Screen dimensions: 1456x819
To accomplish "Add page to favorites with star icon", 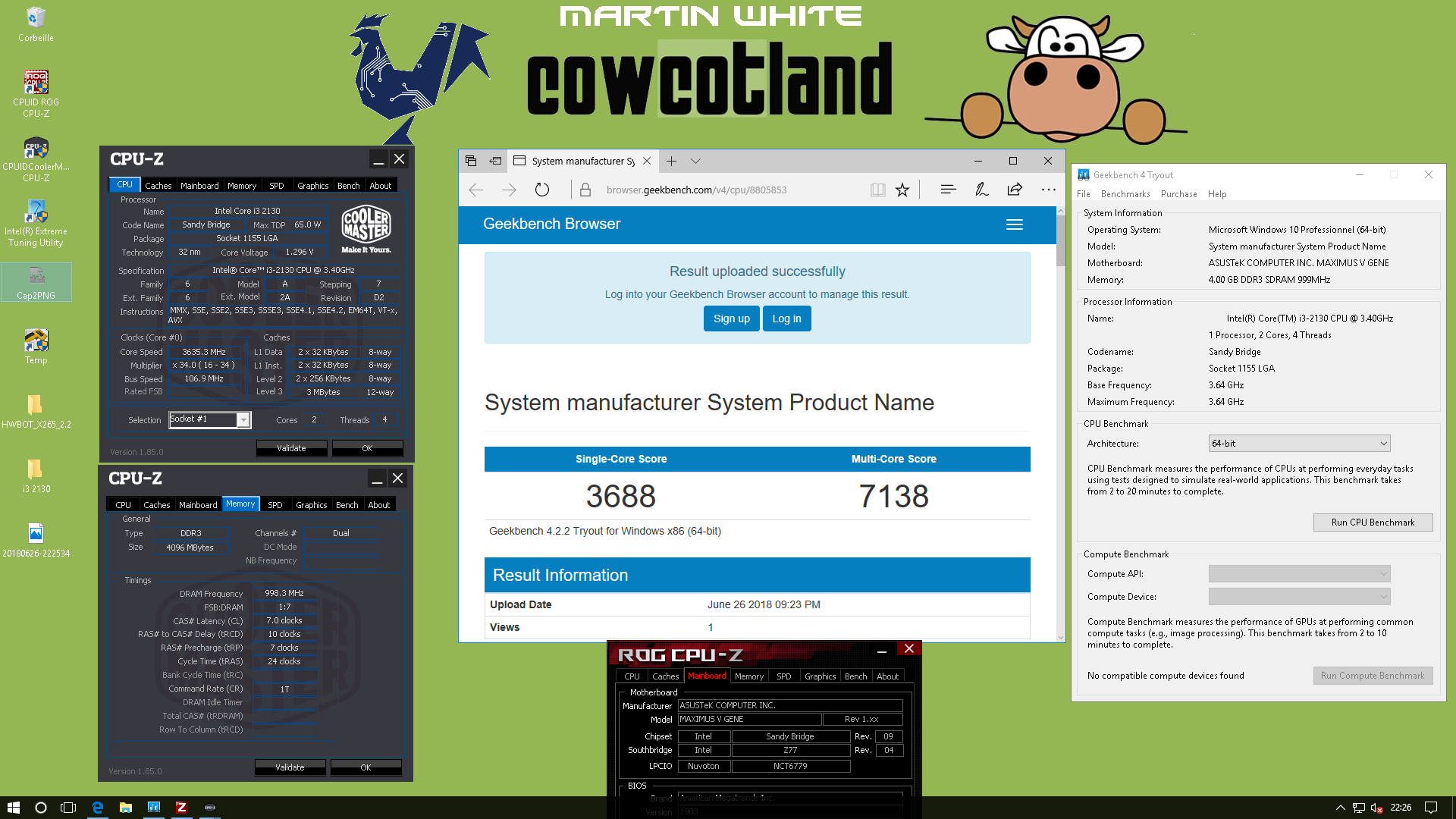I will 902,190.
